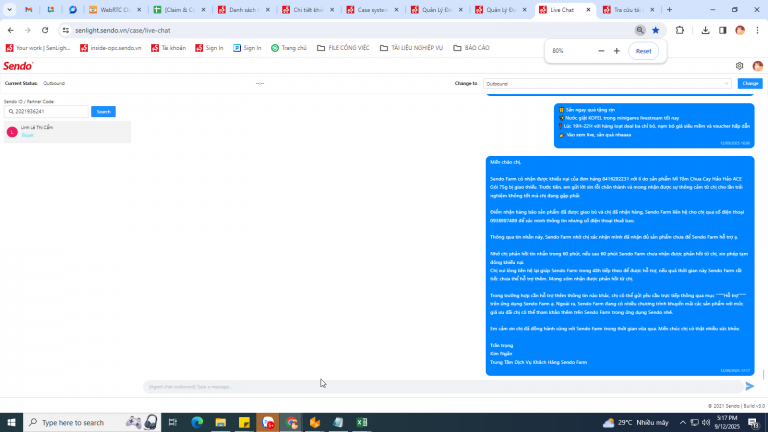Switch to the WebRTC tab
The width and height of the screenshot is (768, 432).
115,10
